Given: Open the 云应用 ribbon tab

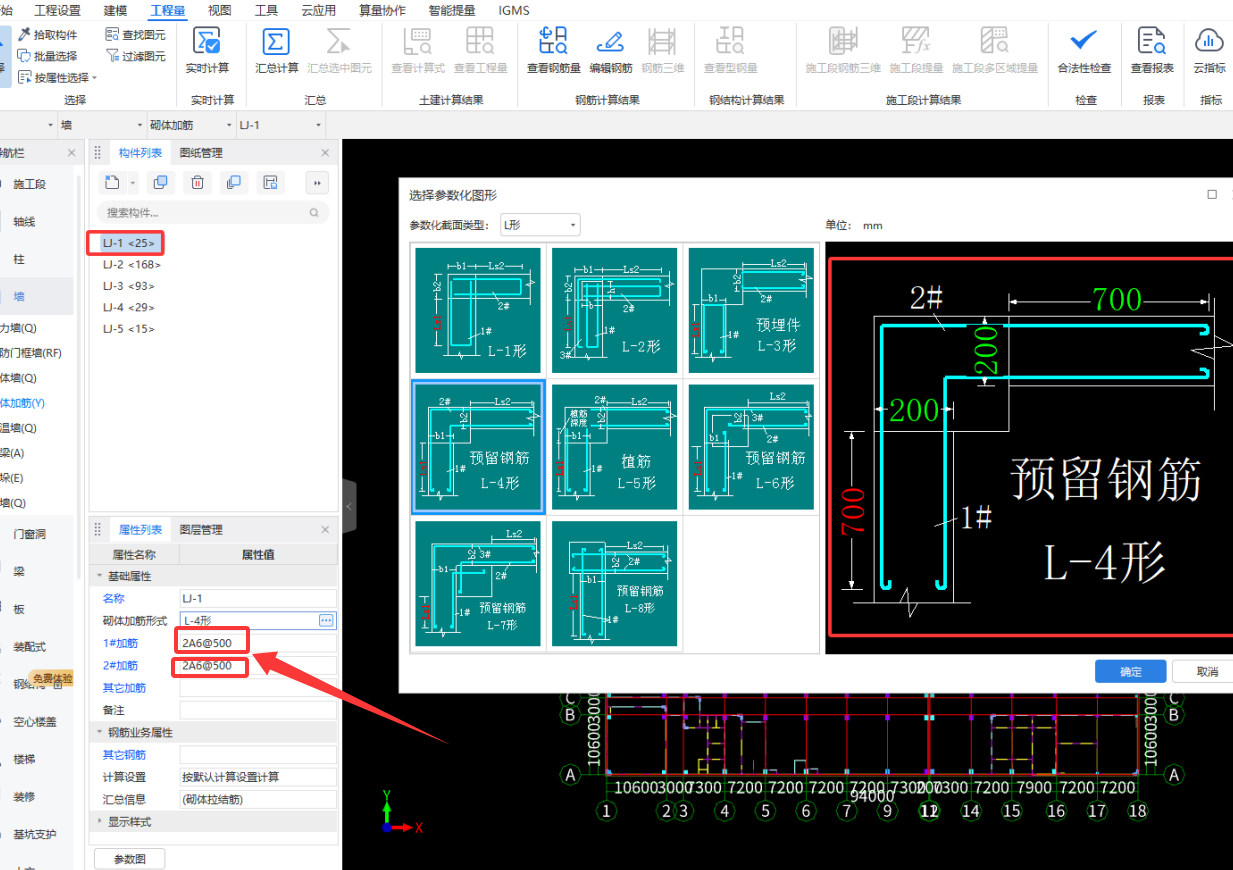Looking at the screenshot, I should pyautogui.click(x=319, y=10).
